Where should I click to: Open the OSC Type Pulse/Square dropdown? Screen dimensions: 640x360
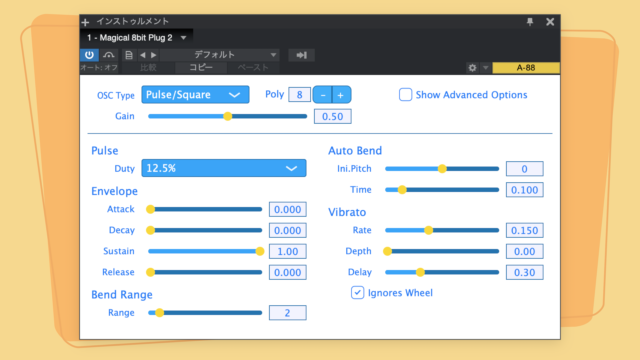(x=195, y=95)
